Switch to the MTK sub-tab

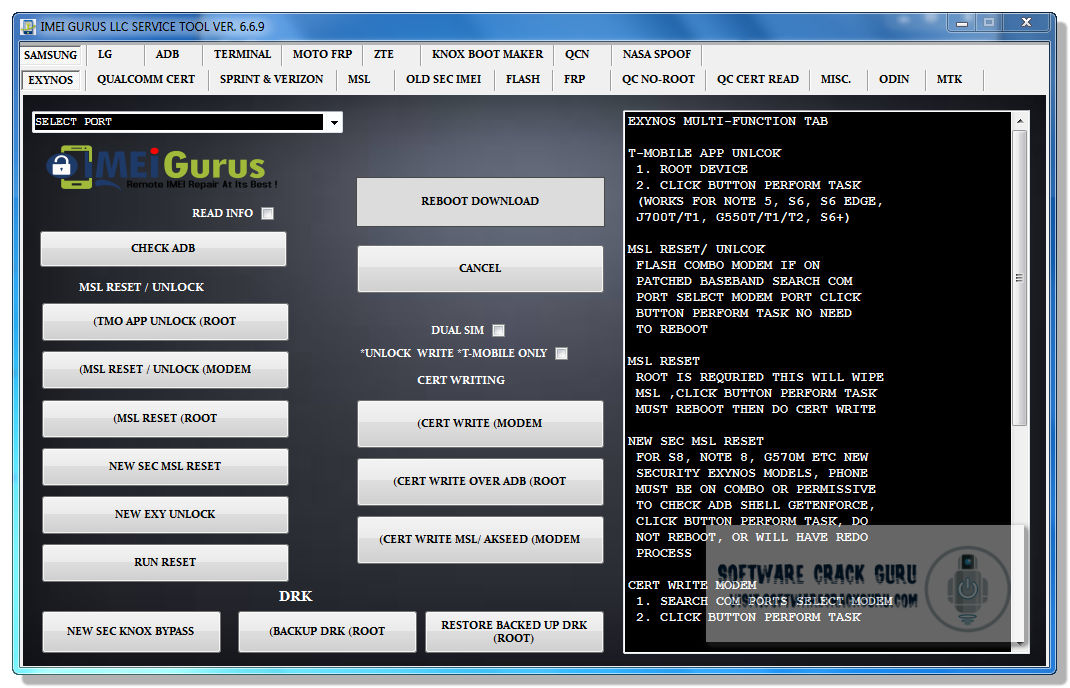949,80
